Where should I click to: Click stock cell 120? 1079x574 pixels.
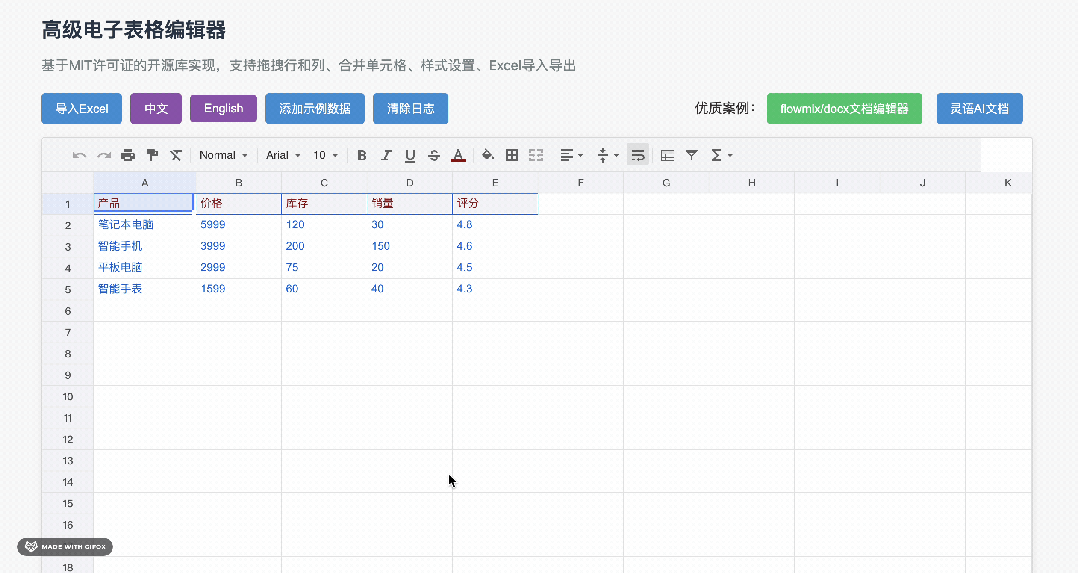click(324, 225)
